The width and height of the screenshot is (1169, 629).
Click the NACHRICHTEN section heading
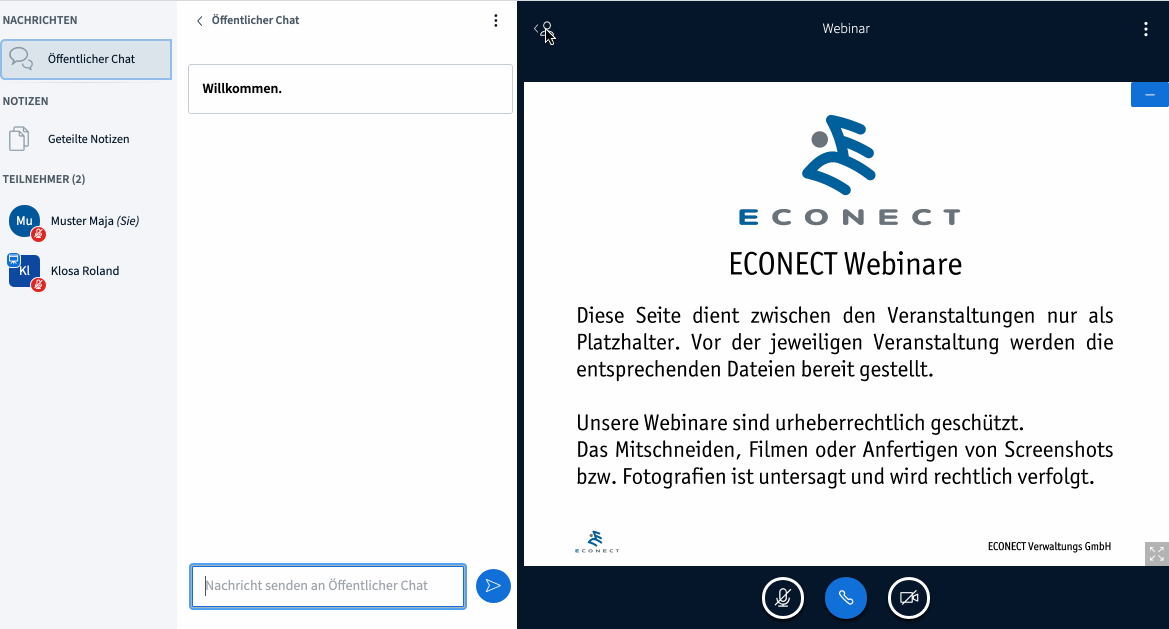40,20
